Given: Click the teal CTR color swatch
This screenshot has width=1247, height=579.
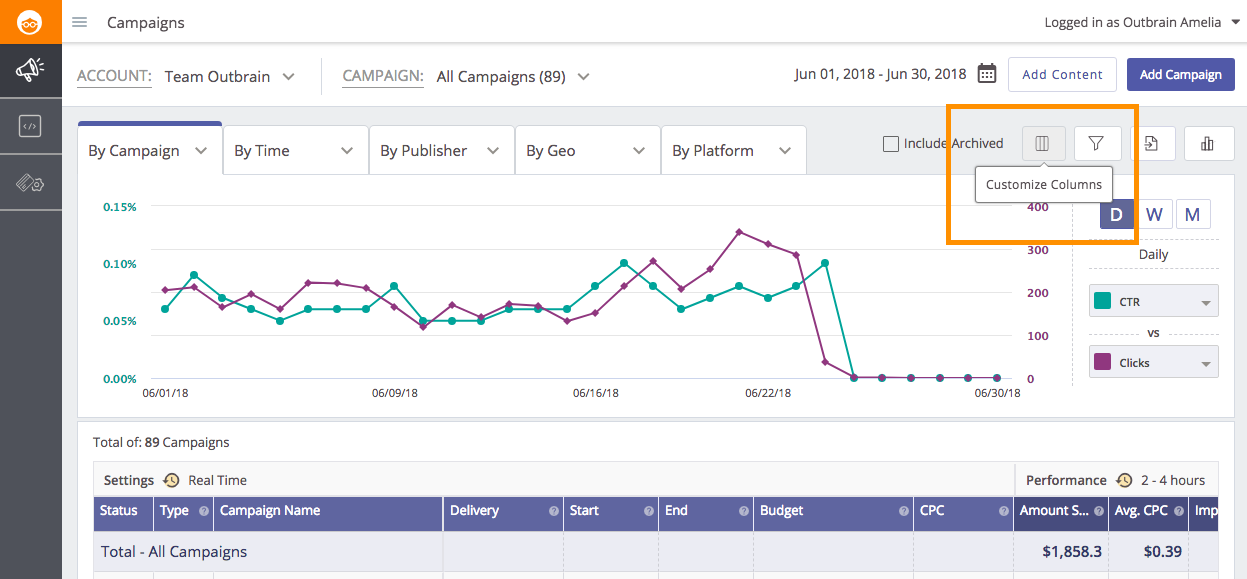Looking at the screenshot, I should point(1103,301).
